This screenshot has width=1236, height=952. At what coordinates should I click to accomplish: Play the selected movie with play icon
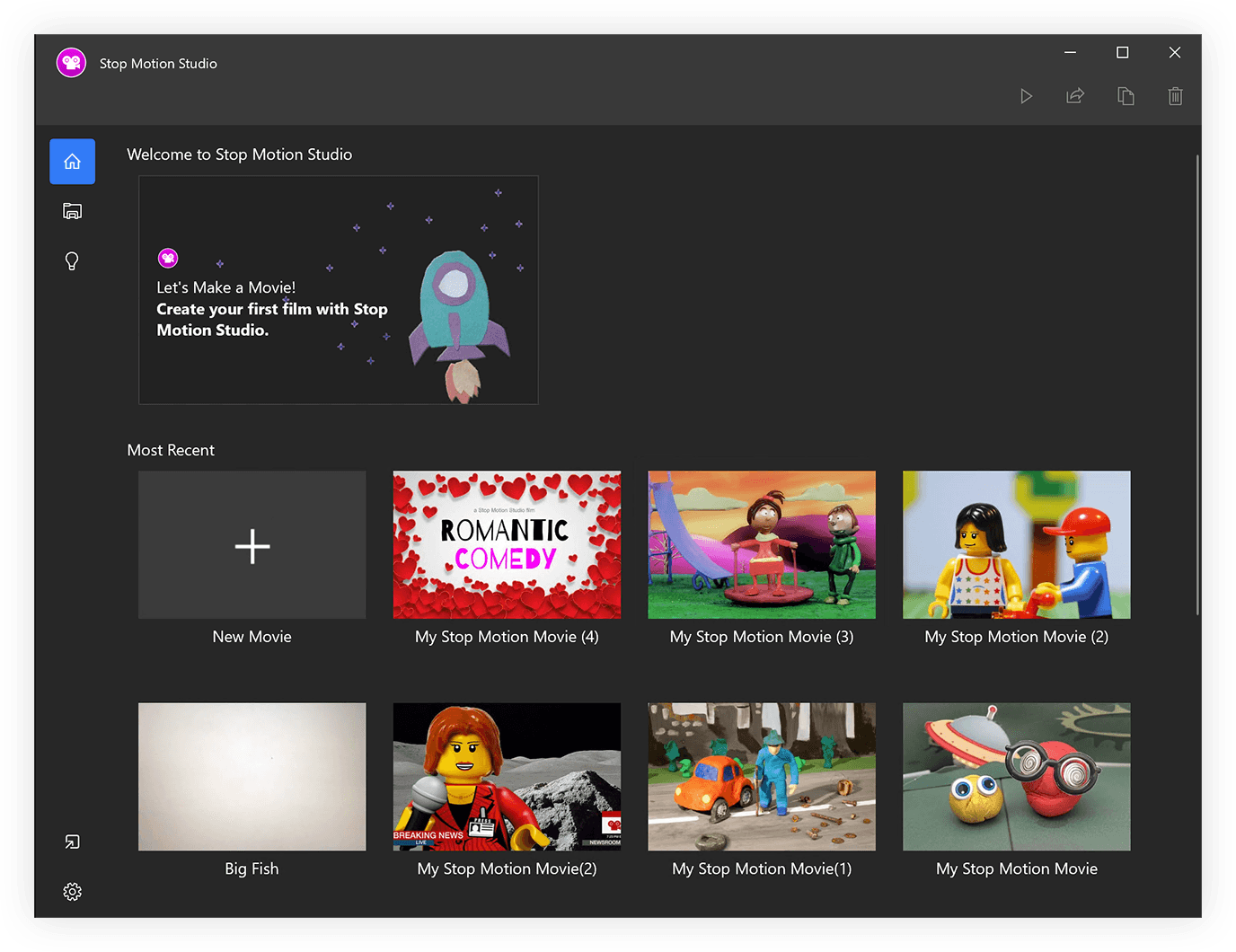tap(1026, 96)
